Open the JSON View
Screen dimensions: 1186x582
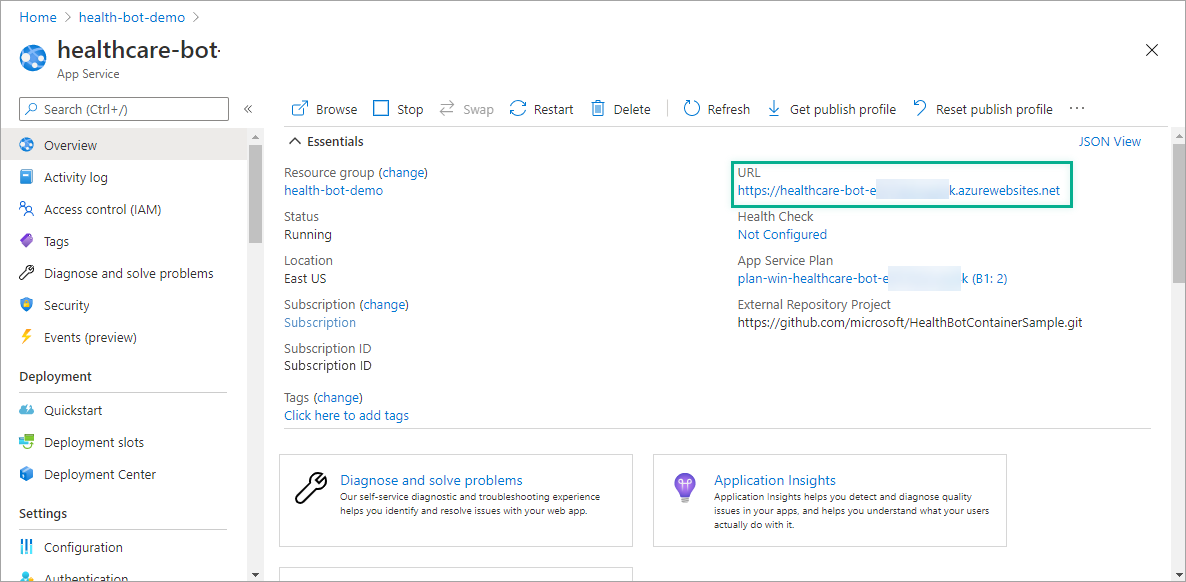point(1110,141)
